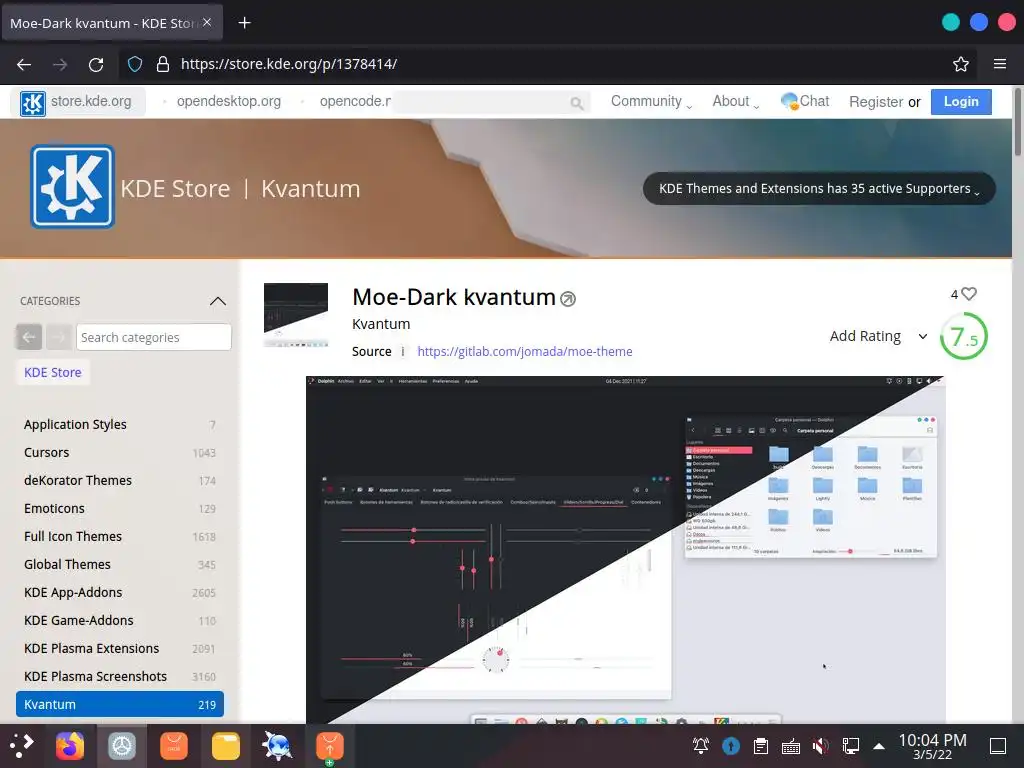1024x768 pixels.
Task: Expand the About dropdown menu
Action: [736, 102]
